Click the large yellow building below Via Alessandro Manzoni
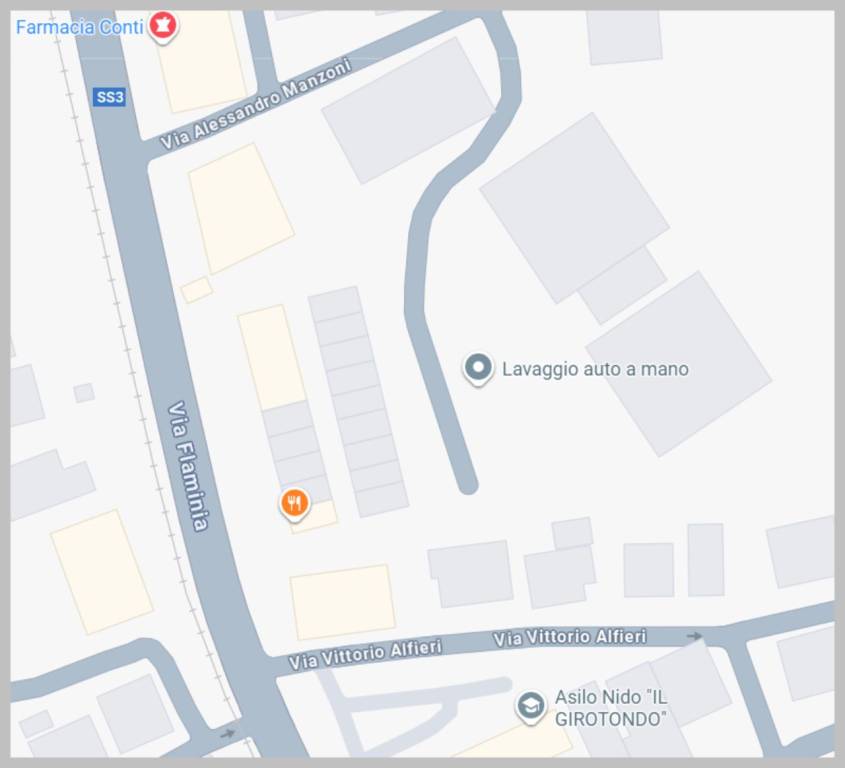The image size is (845, 768). pos(241,209)
